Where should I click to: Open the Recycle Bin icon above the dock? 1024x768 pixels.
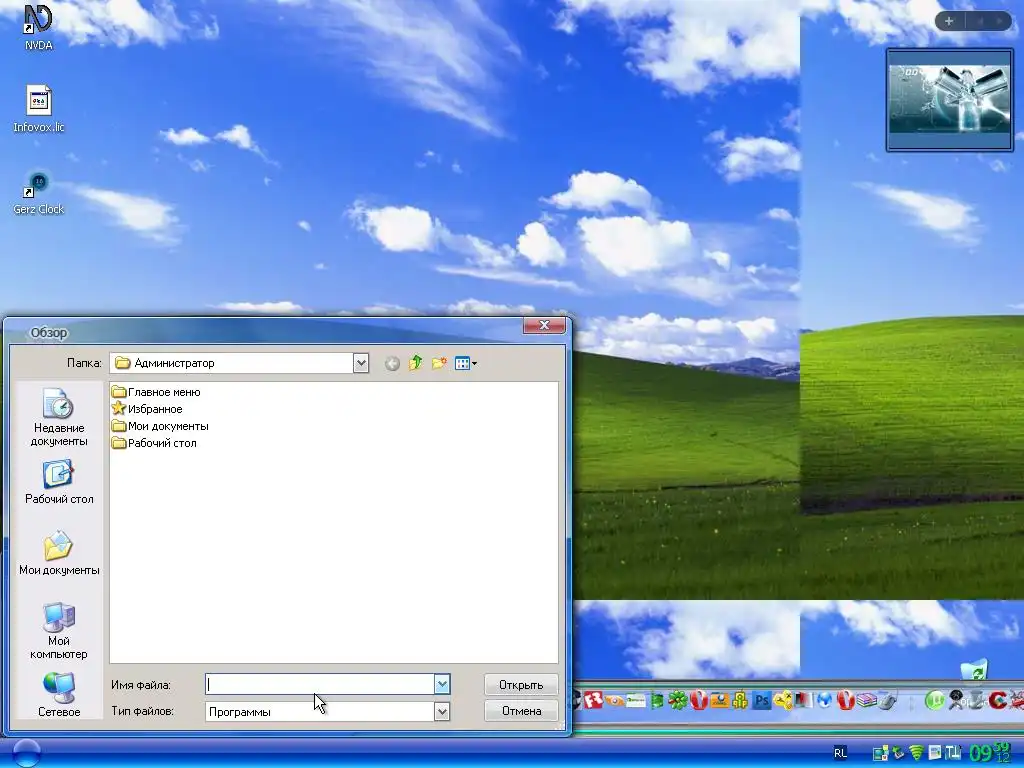[x=974, y=671]
